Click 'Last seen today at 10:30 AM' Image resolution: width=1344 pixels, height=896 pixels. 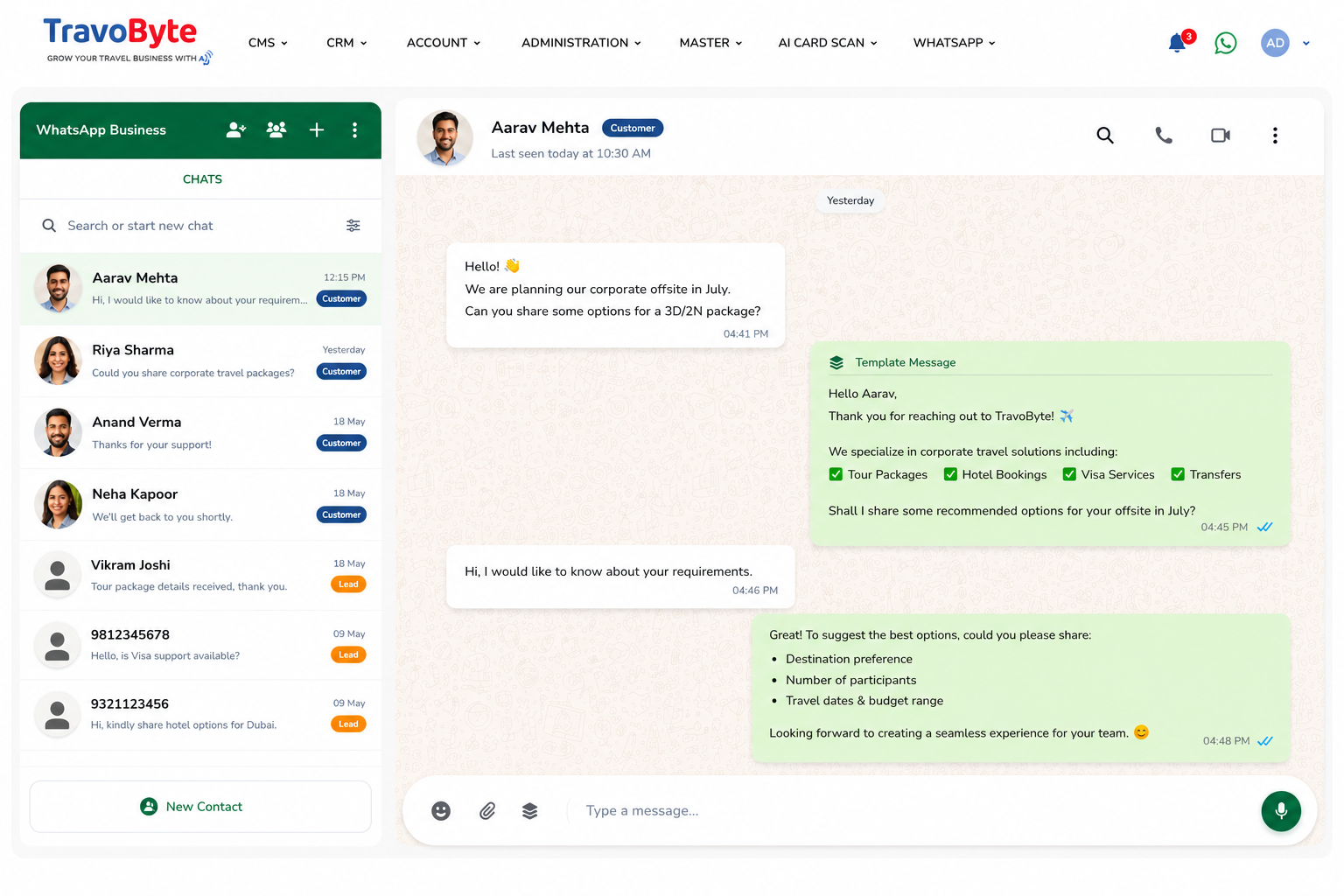coord(570,154)
